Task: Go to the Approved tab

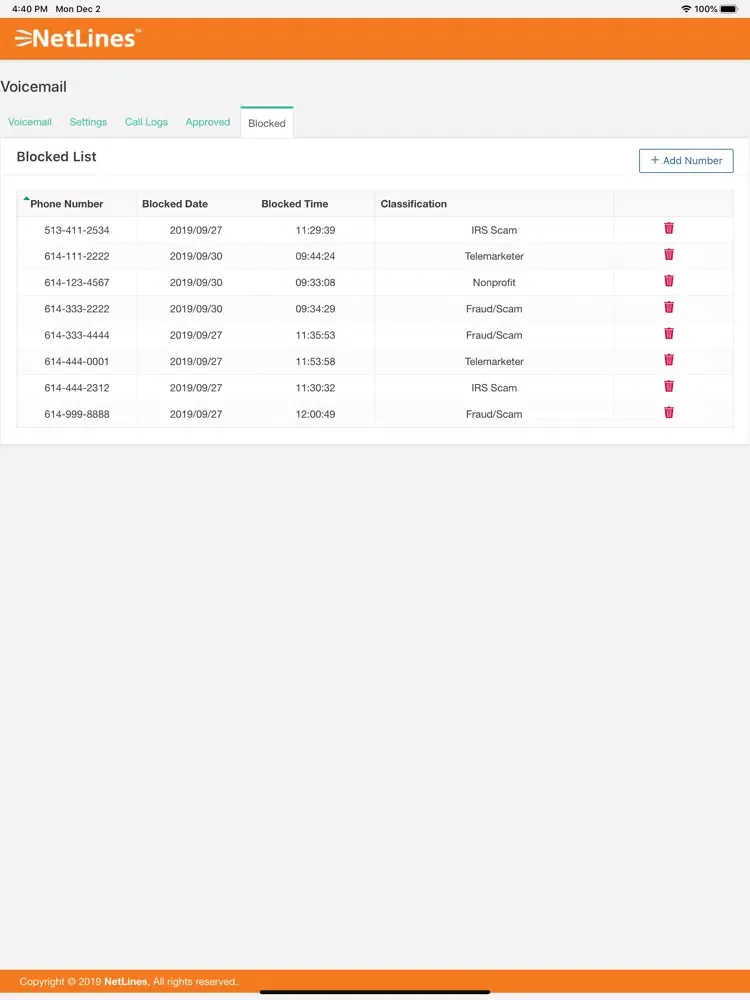Action: pyautogui.click(x=208, y=122)
